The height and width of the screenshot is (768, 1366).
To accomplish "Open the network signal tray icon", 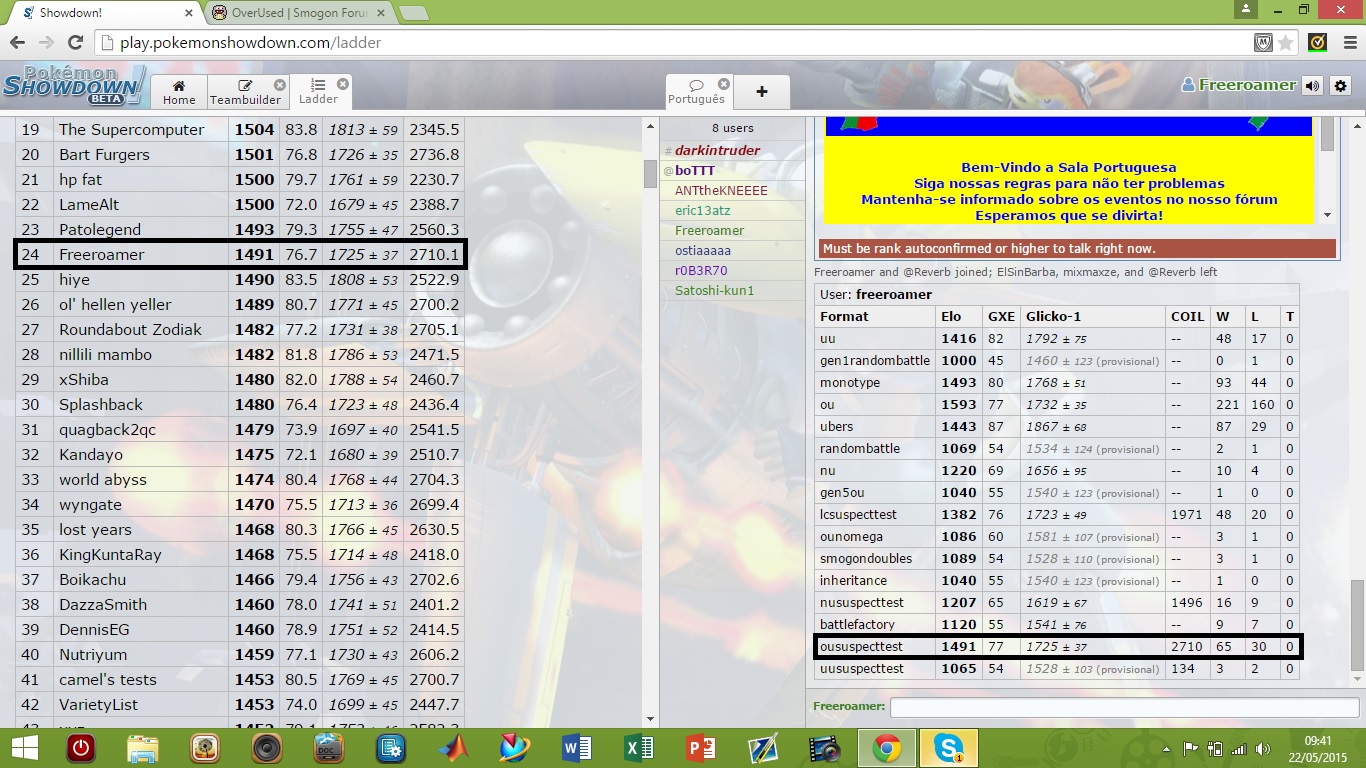I will 1238,748.
